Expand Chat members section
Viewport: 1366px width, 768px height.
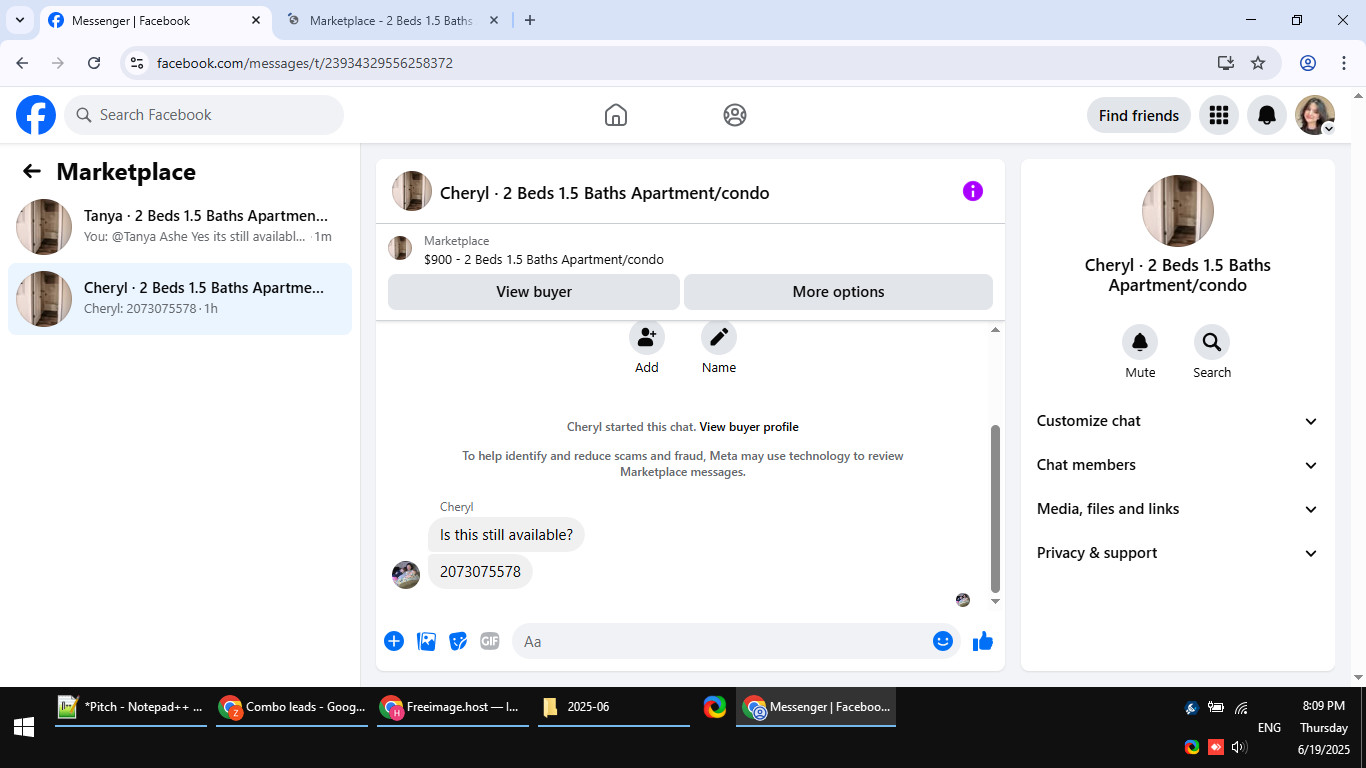click(1178, 465)
